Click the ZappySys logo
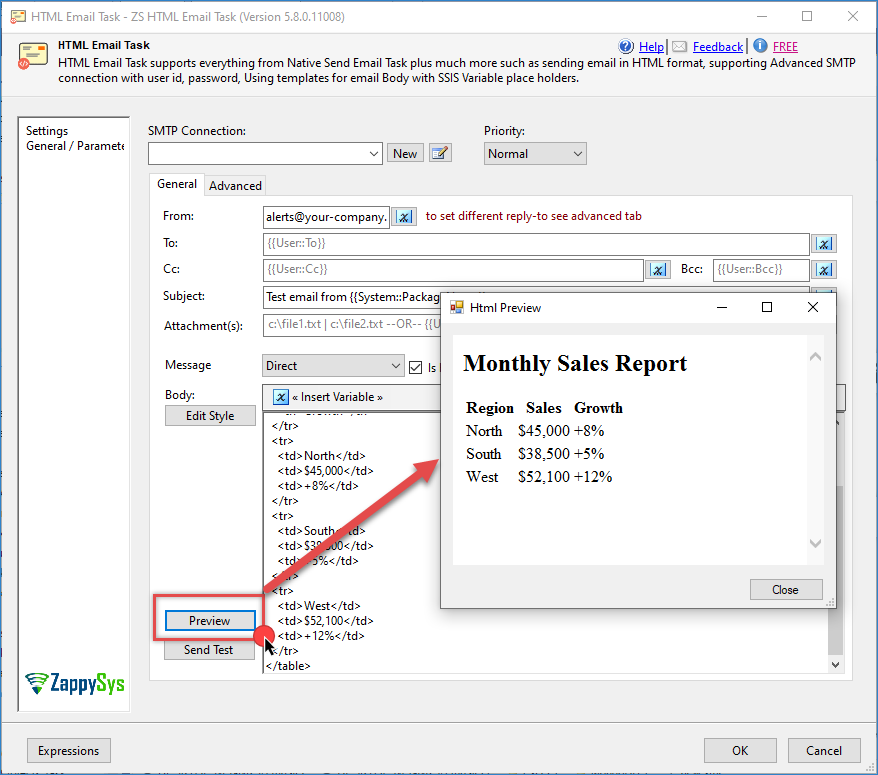The height and width of the screenshot is (775, 878). coord(73,684)
